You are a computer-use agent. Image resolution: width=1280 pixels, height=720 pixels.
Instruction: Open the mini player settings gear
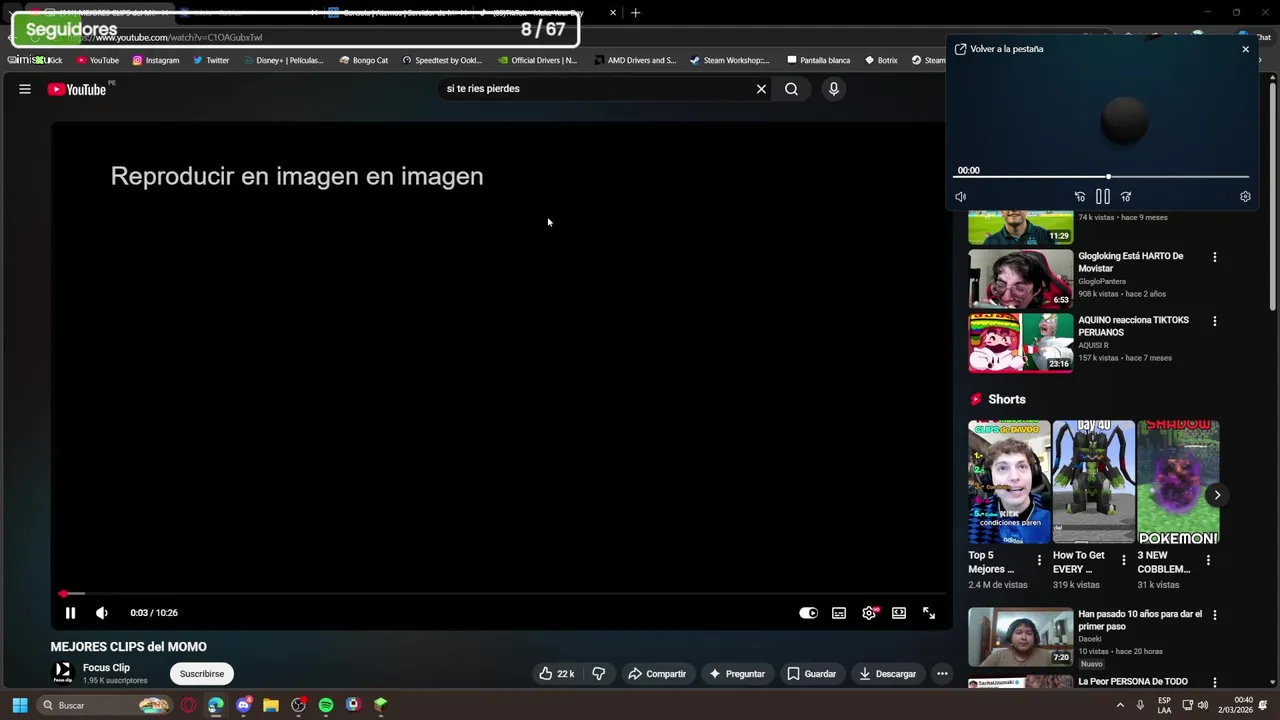pos(1245,197)
